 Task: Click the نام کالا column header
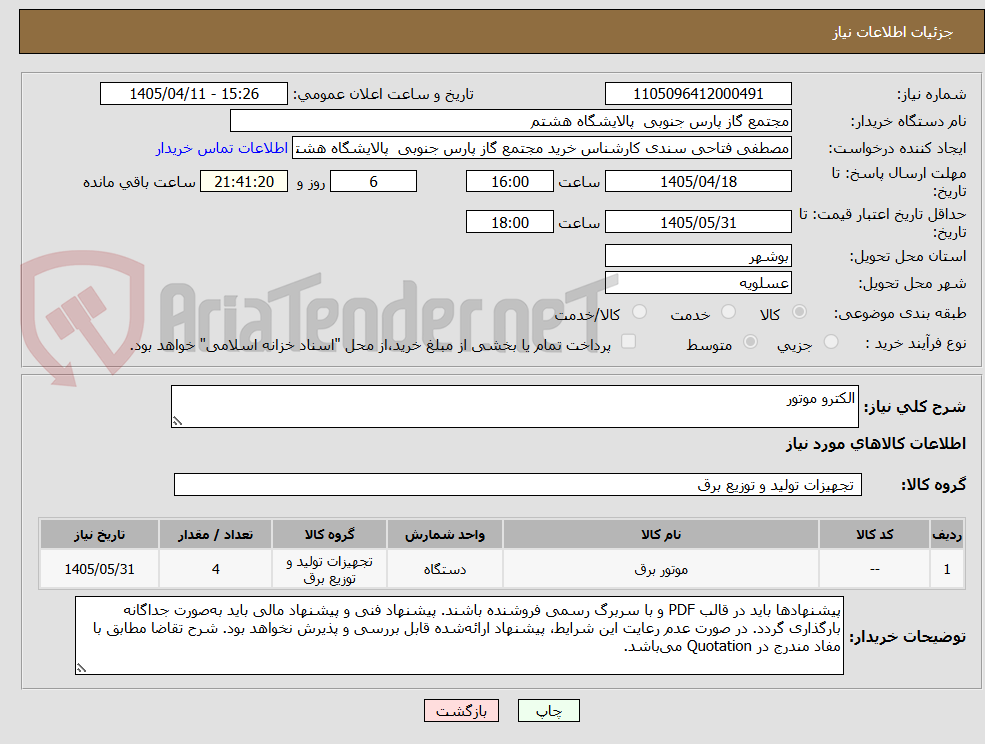click(x=661, y=534)
